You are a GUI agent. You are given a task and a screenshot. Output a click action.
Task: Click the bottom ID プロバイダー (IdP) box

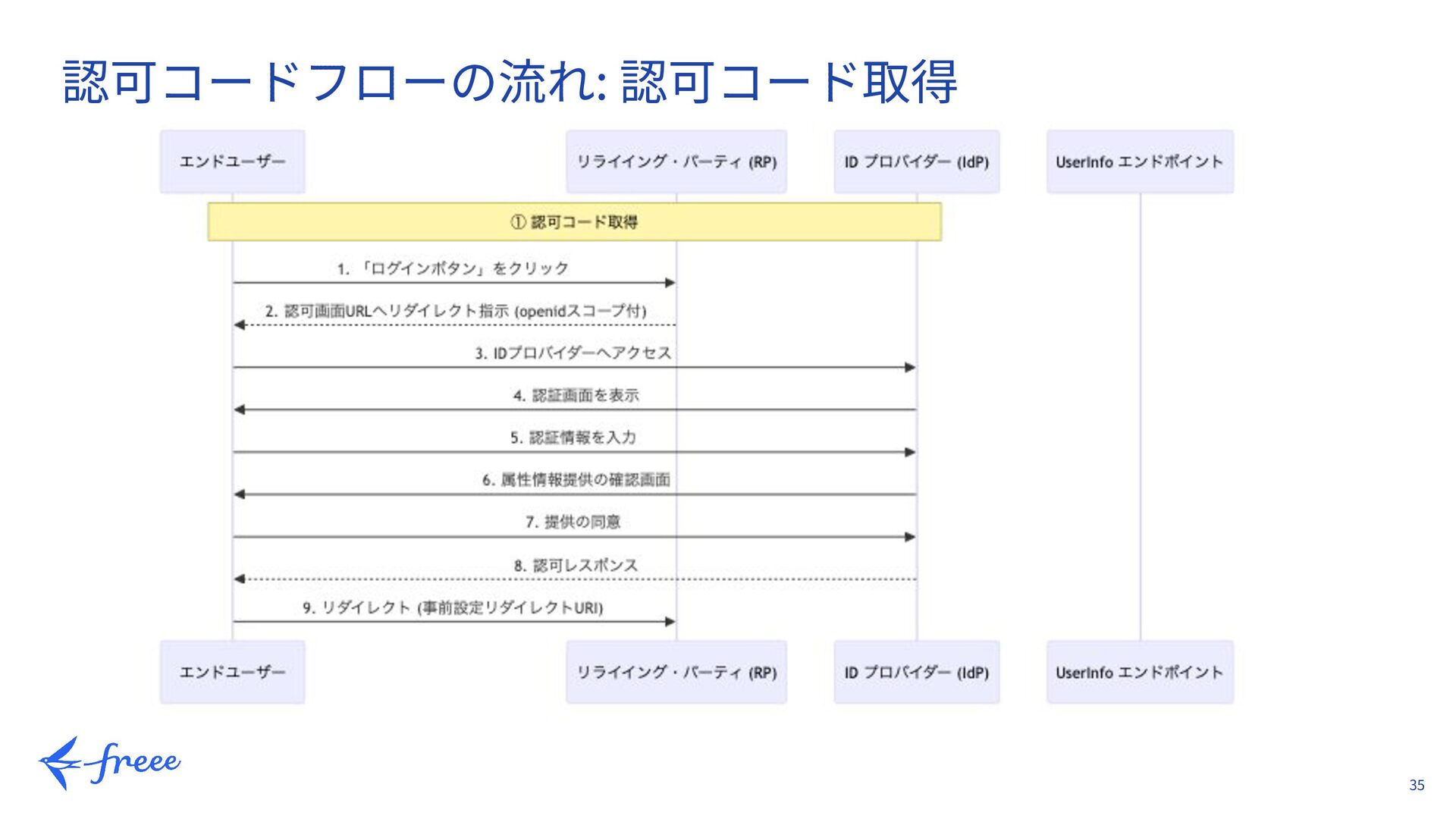(916, 672)
